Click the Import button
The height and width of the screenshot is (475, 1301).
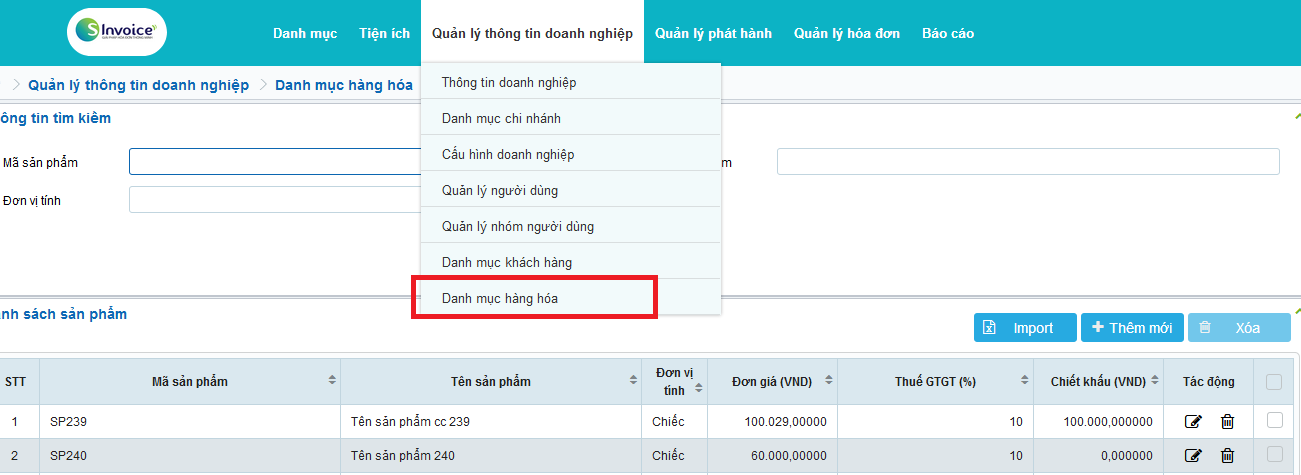point(1024,328)
